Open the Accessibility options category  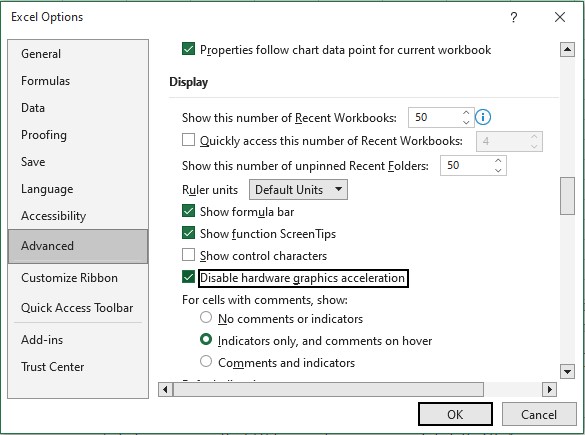tap(78, 216)
